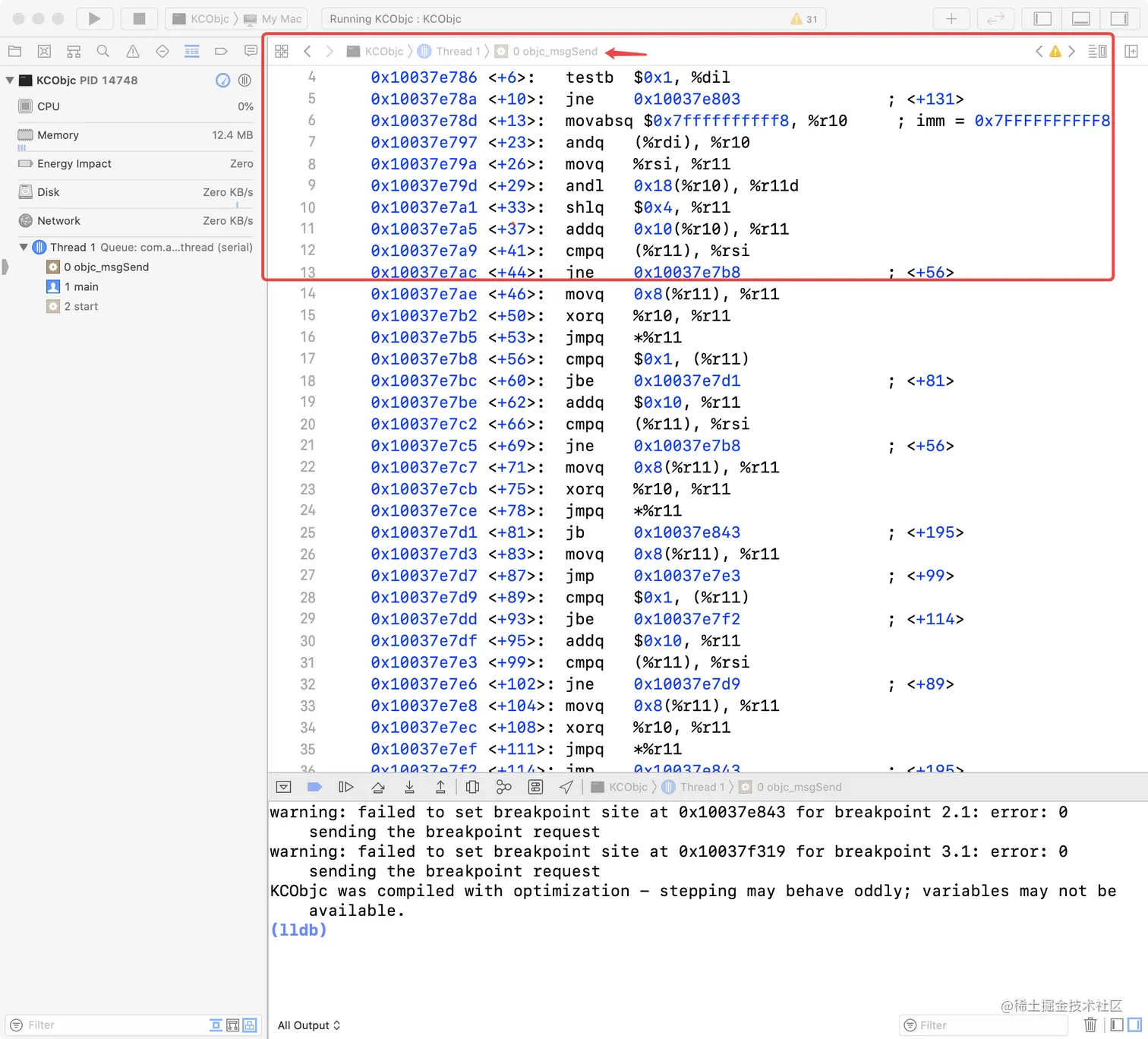The width and height of the screenshot is (1148, 1039).
Task: Click the (lldb) console prompt
Action: pos(298,930)
